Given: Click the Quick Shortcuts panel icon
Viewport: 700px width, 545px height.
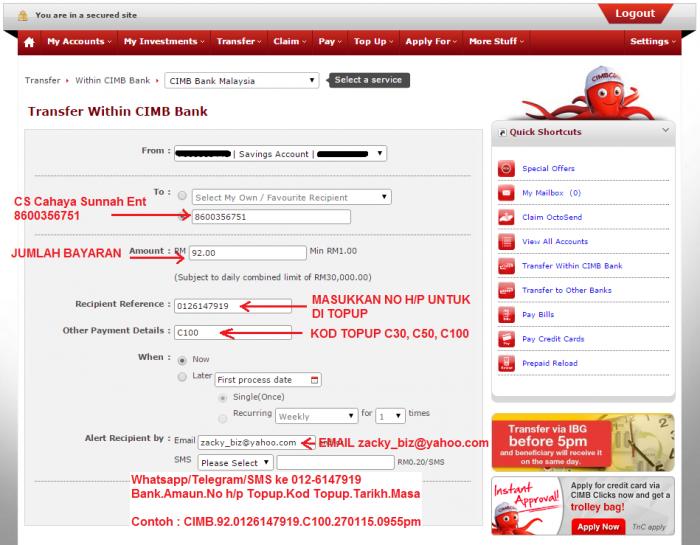Looking at the screenshot, I should (x=502, y=132).
